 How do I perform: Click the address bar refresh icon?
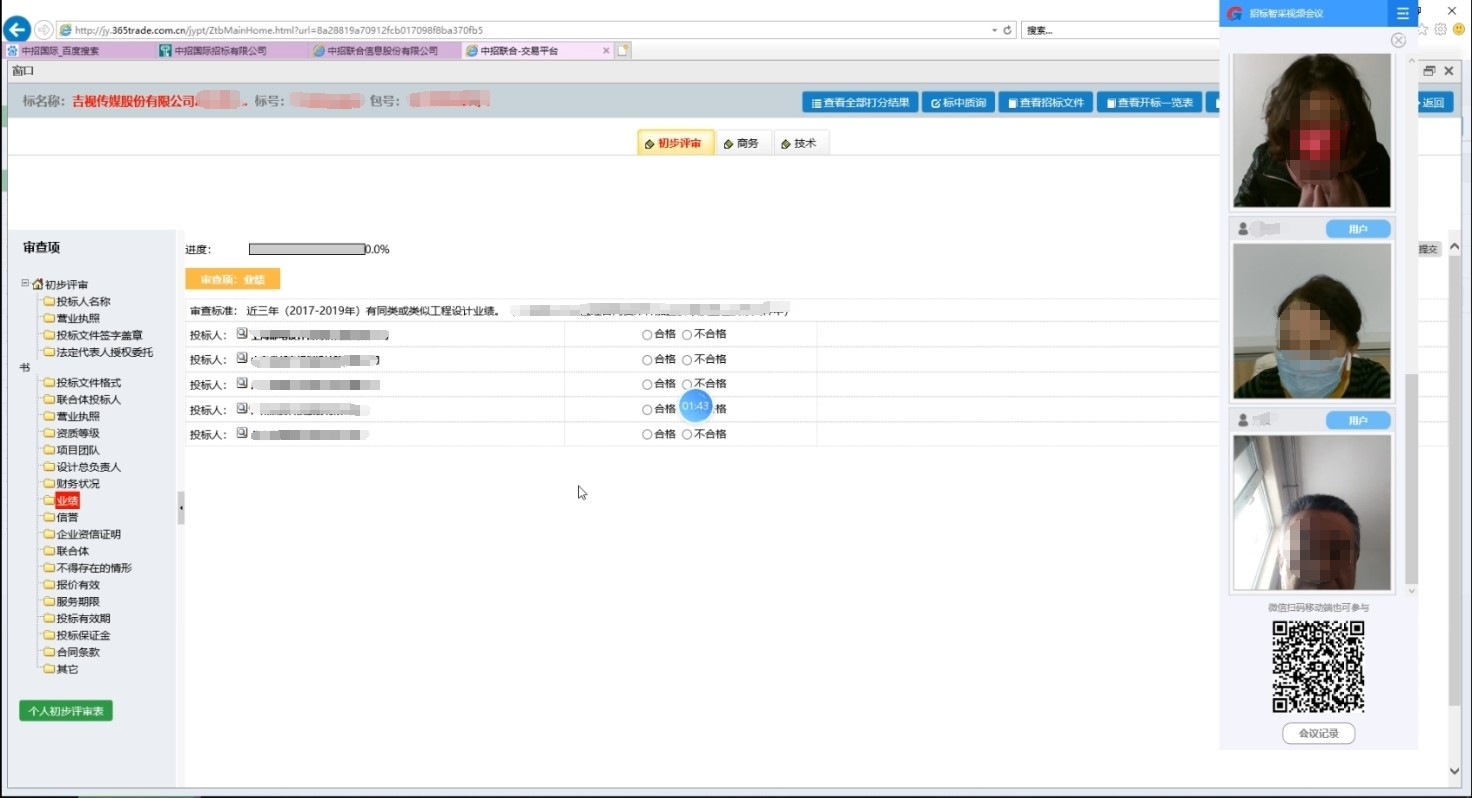click(x=1007, y=30)
